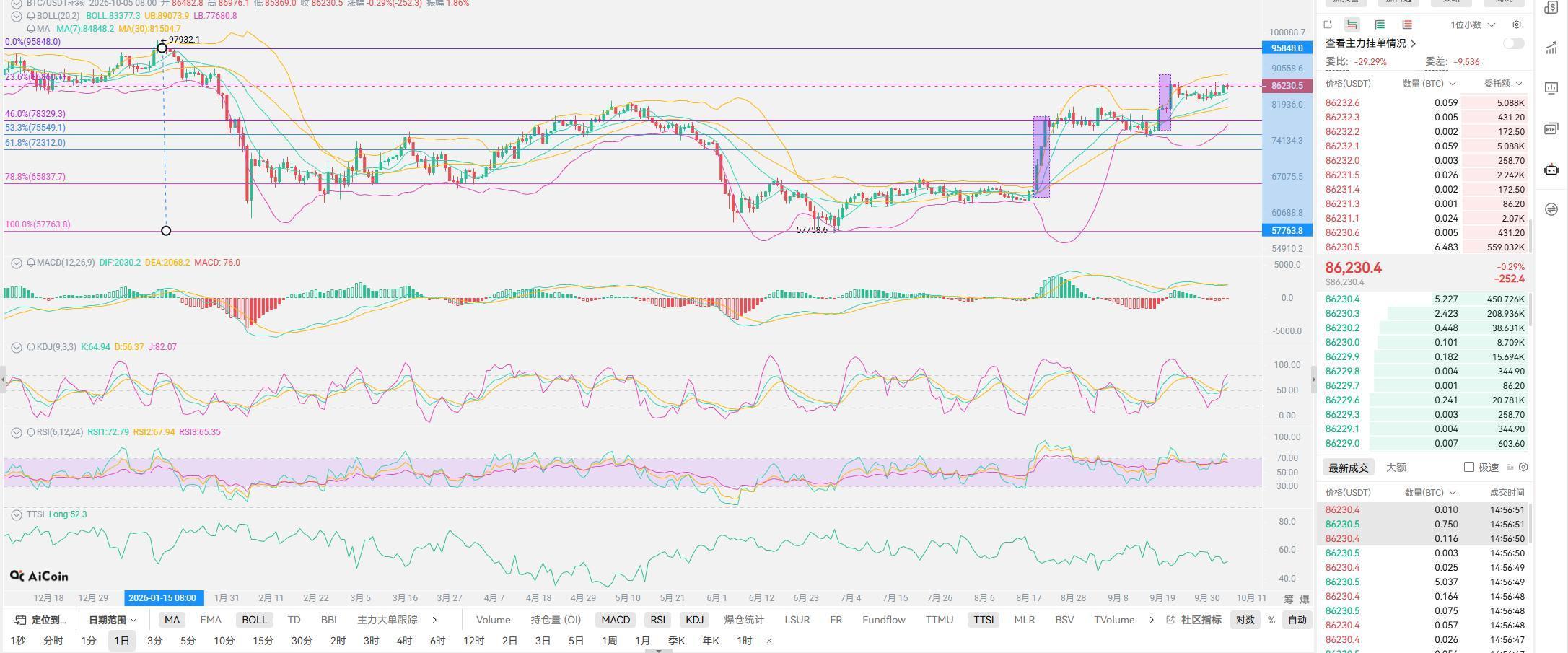Expand more main-chart indicators after 主力大单跟踪
This screenshot has width=1568, height=653.
click(434, 620)
